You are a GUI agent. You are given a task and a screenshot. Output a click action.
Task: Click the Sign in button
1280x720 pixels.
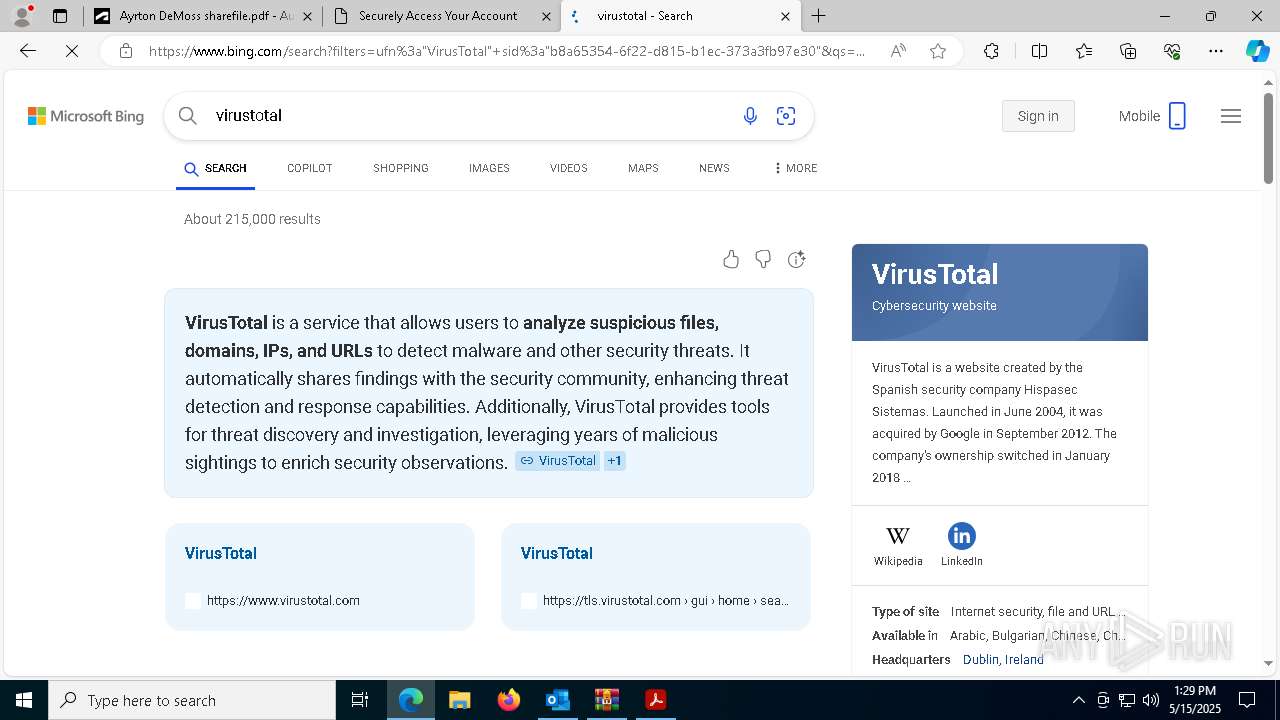(x=1038, y=116)
